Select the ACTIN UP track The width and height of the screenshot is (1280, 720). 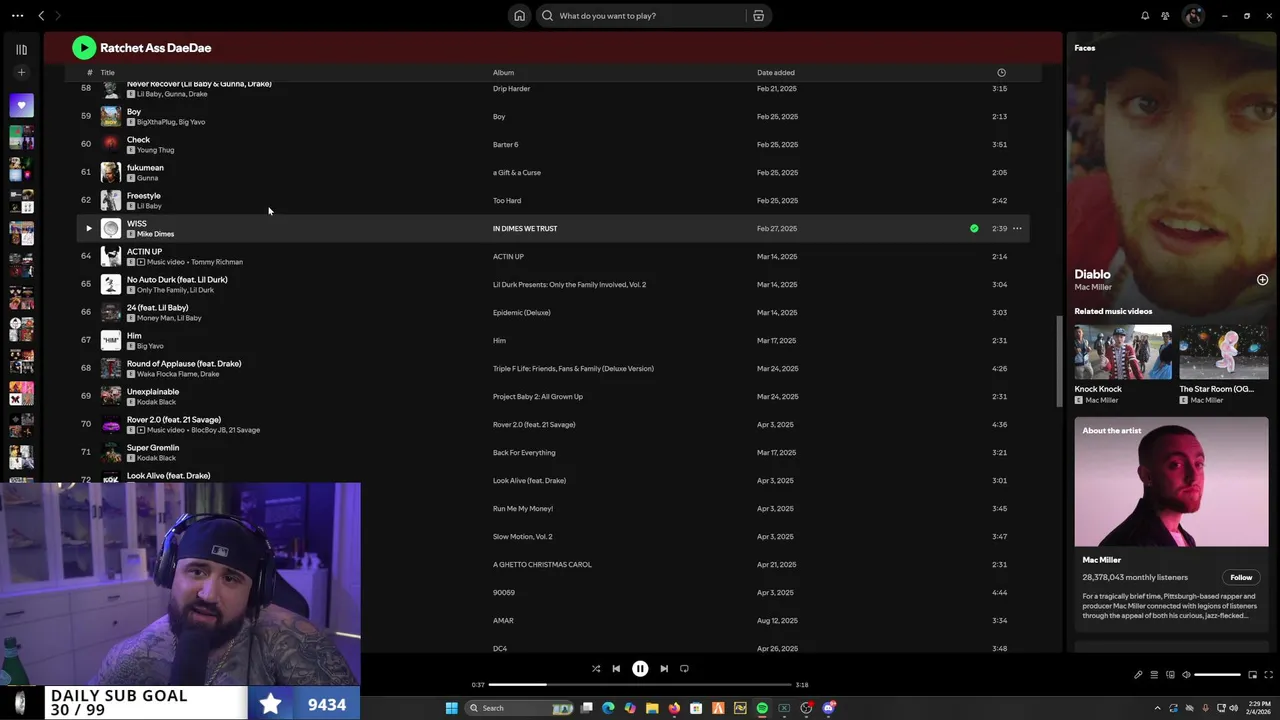[x=144, y=252]
